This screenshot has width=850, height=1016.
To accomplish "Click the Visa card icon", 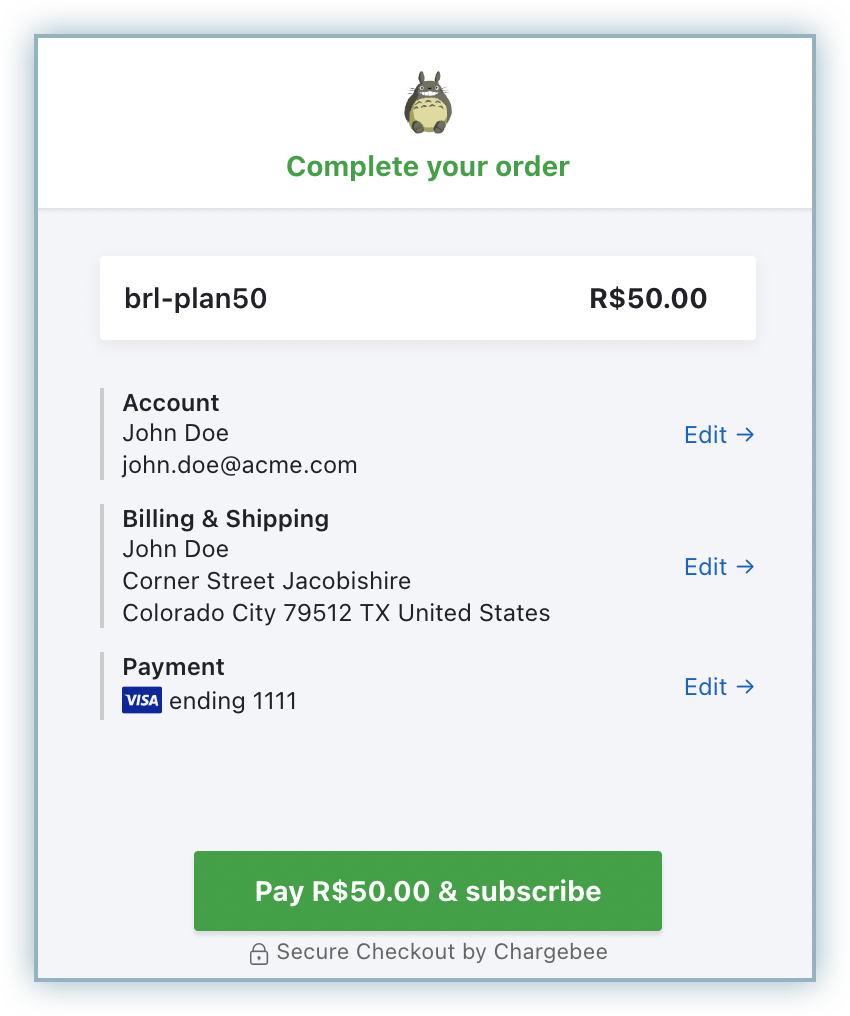I will pyautogui.click(x=141, y=700).
